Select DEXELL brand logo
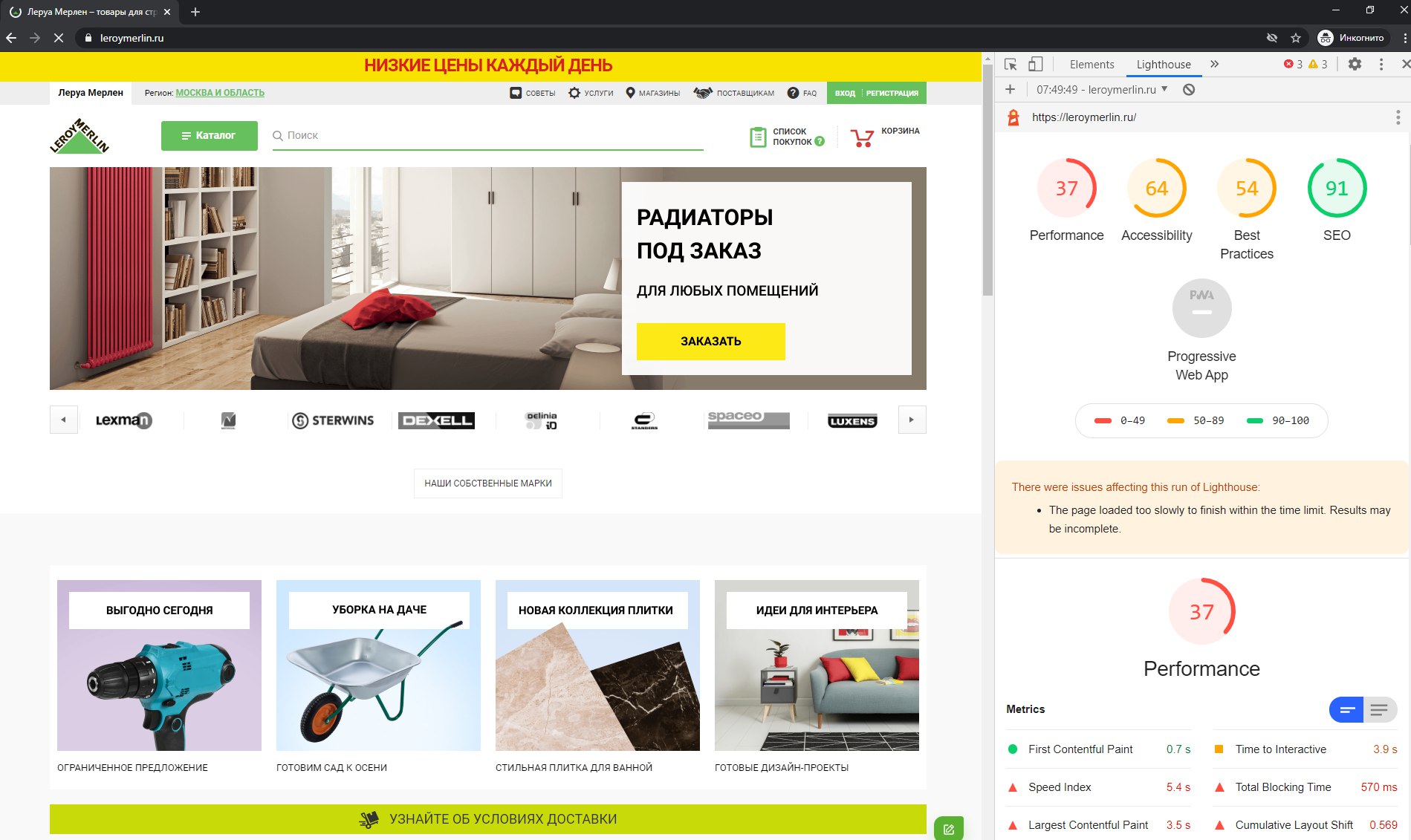1411x840 pixels. tap(436, 420)
